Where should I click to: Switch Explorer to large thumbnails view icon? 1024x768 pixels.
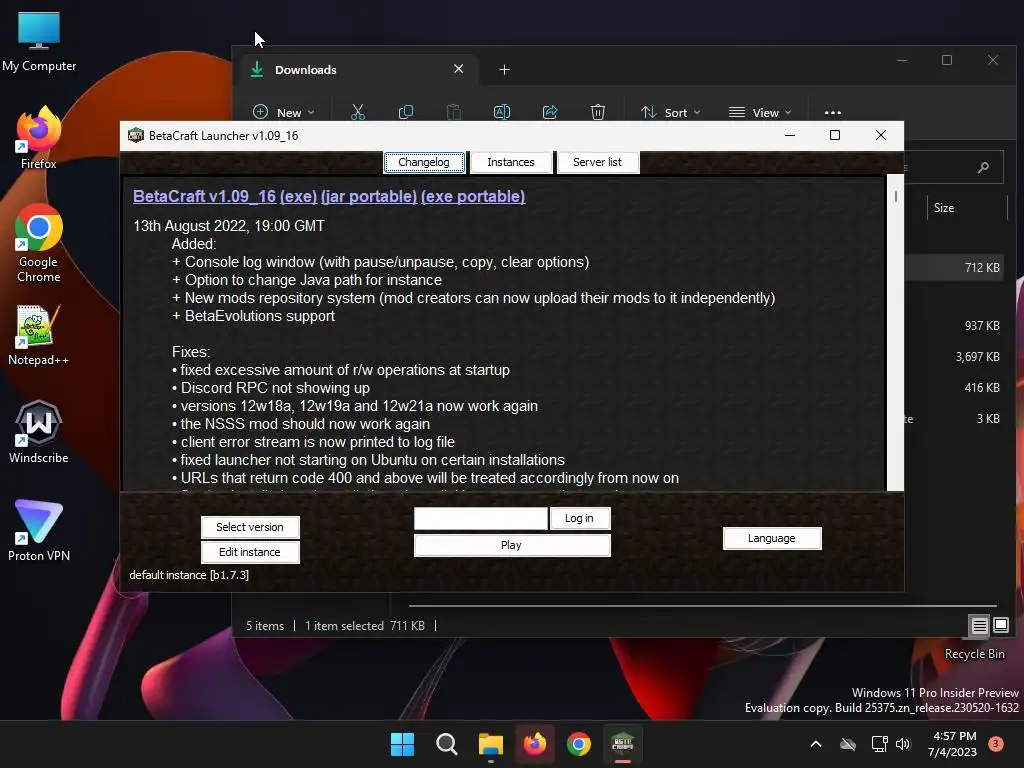[1001, 626]
